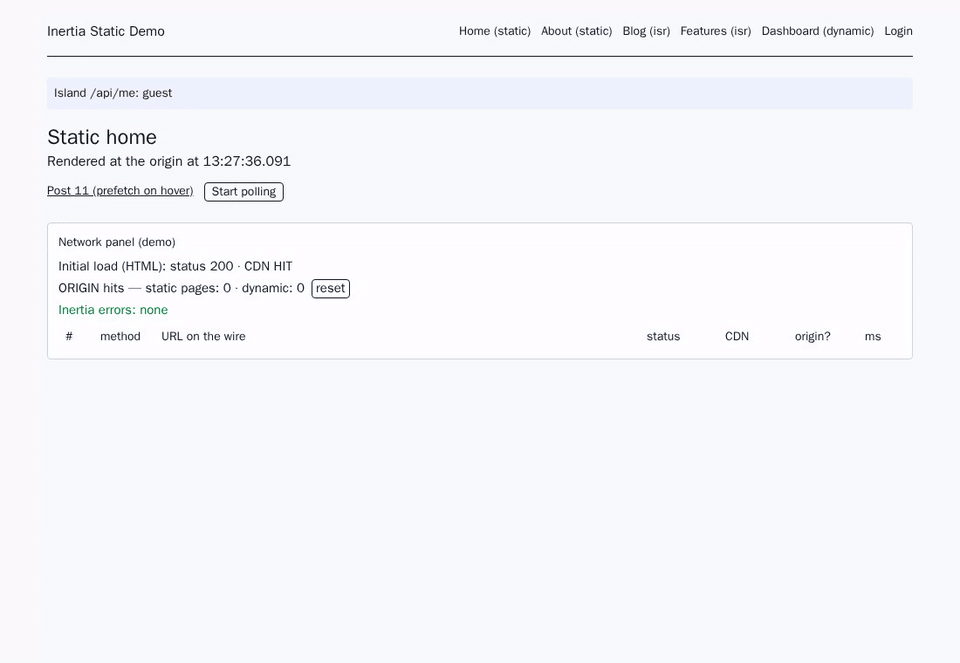The image size is (960, 663).
Task: Click the Inertia errors: none message
Action: [113, 310]
